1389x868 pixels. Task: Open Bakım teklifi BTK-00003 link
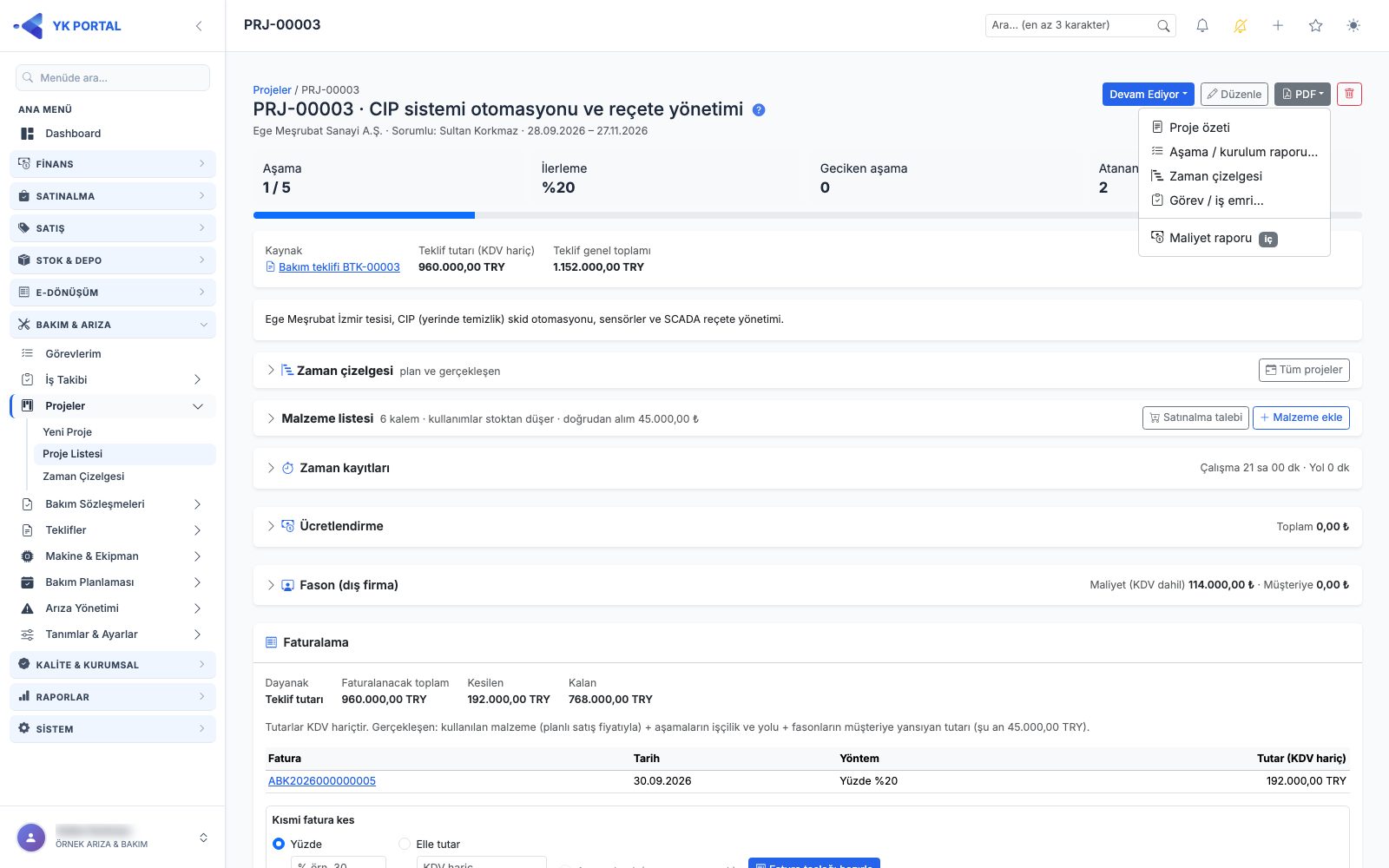click(x=332, y=267)
